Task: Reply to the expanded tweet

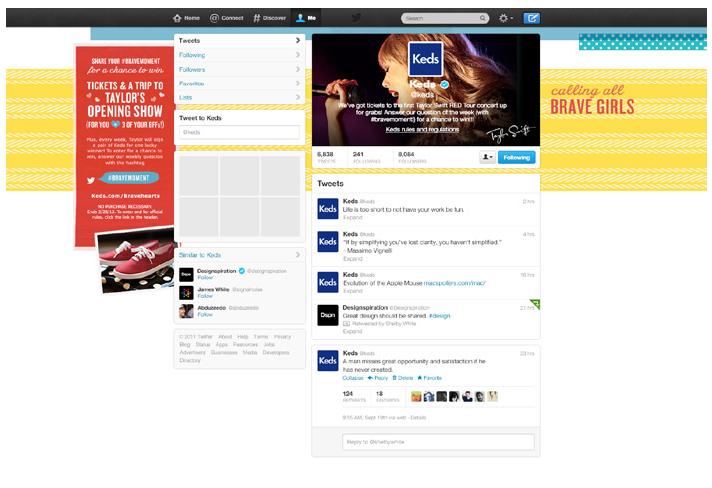Action: click(x=378, y=378)
